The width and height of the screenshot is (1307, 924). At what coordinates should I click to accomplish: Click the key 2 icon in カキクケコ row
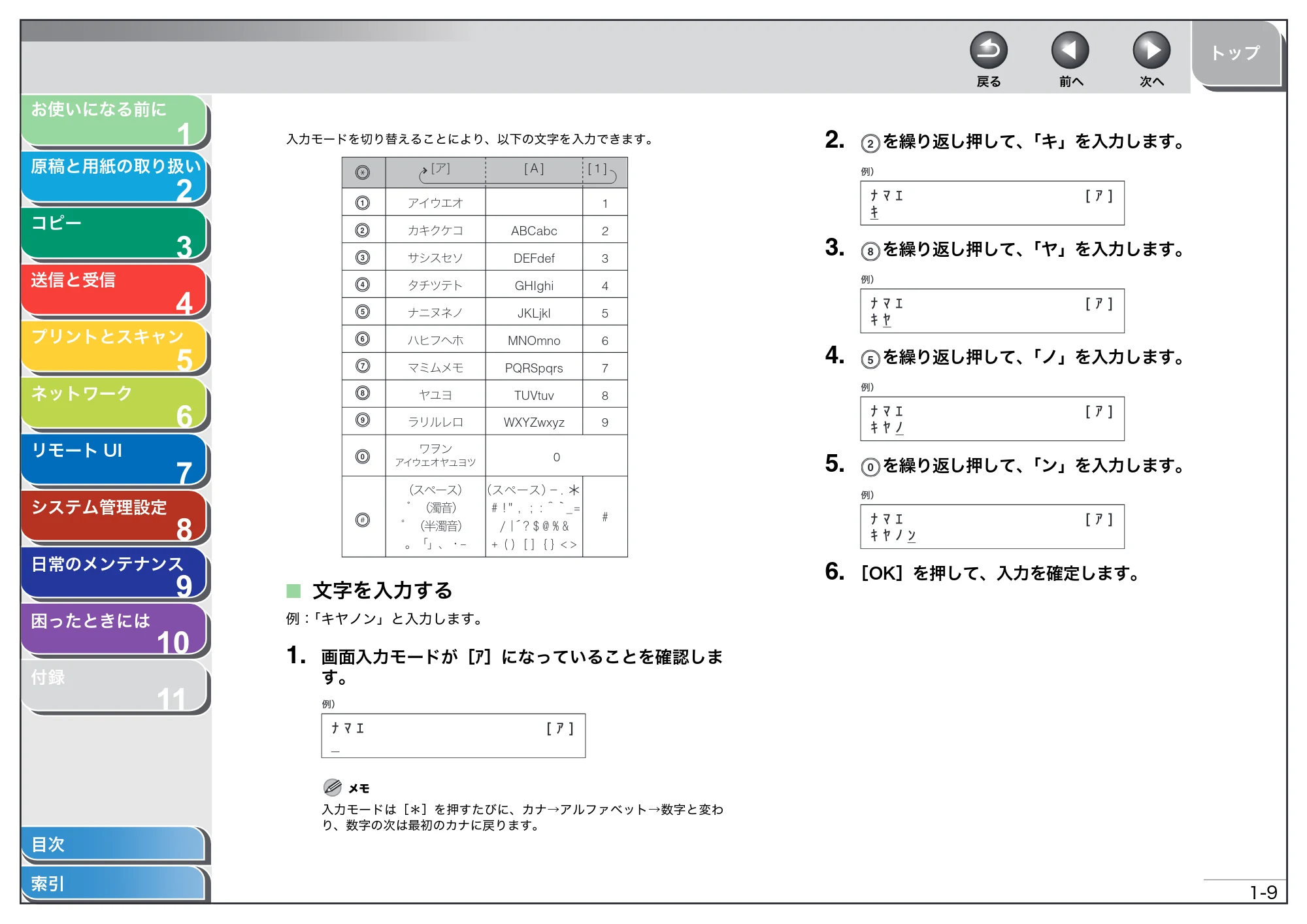pos(363,230)
